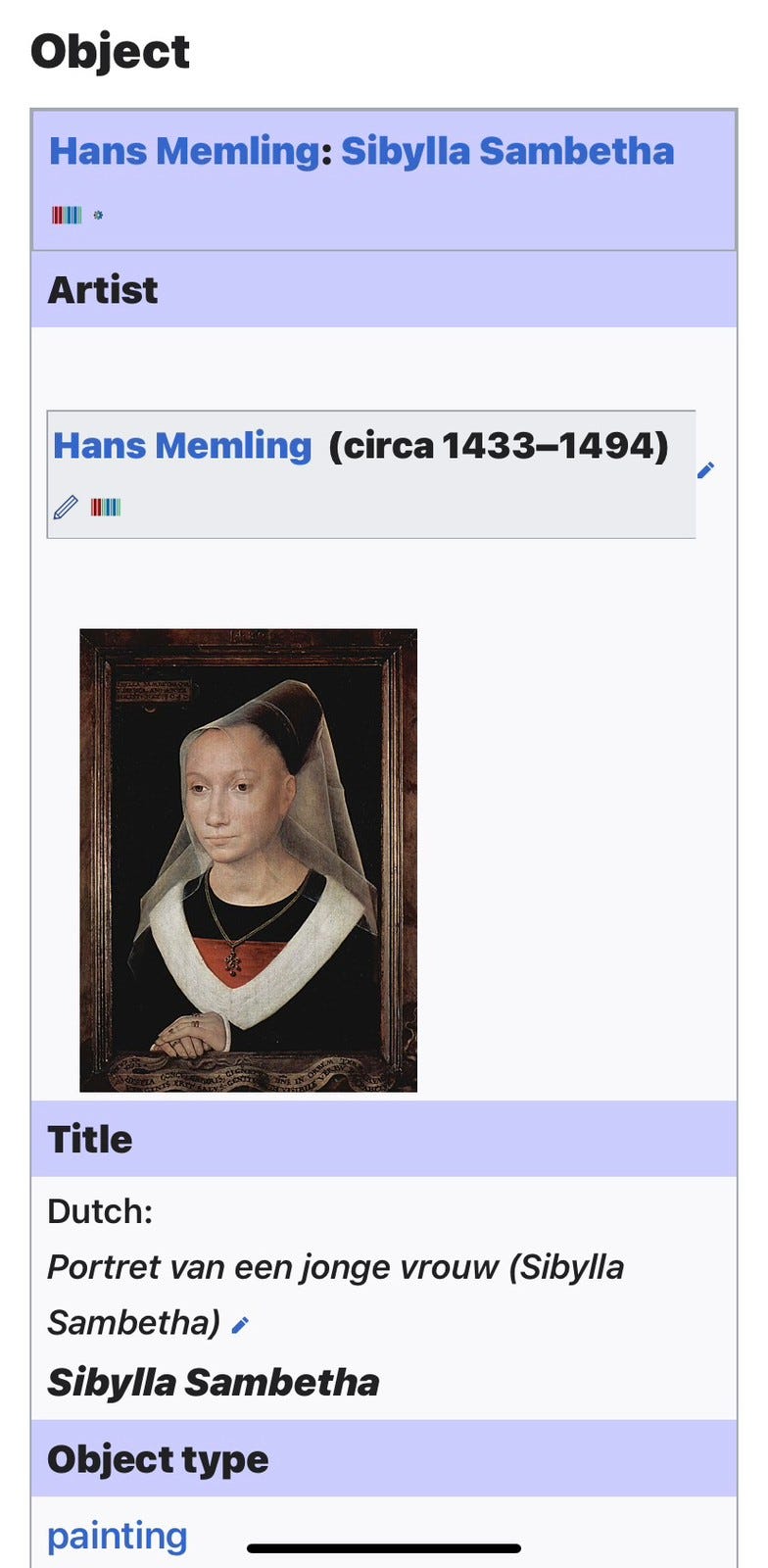The image size is (768, 1568).
Task: Click the blue pencil right of artist box
Action: [706, 470]
